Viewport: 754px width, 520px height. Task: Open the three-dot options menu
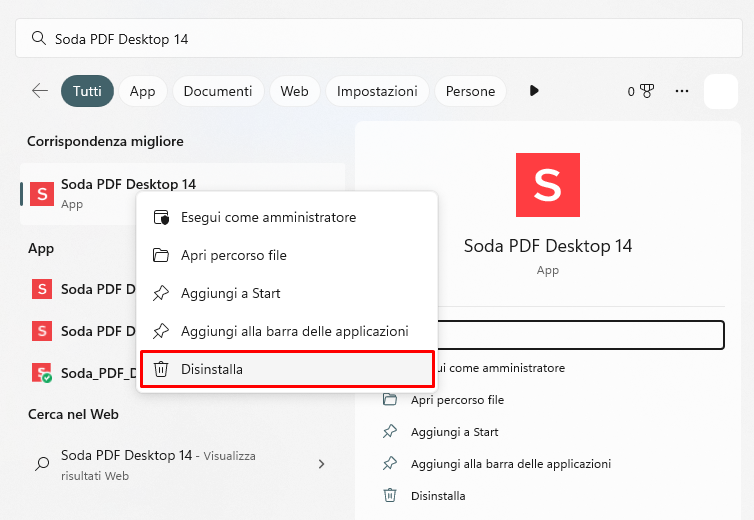pos(682,91)
